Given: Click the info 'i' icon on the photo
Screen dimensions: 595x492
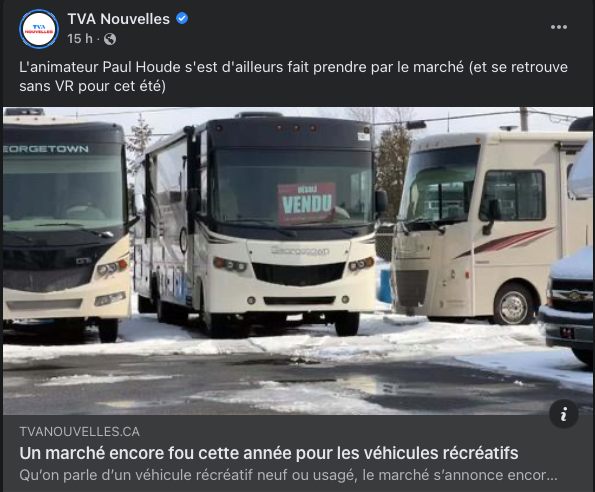Looking at the screenshot, I should 564,413.
